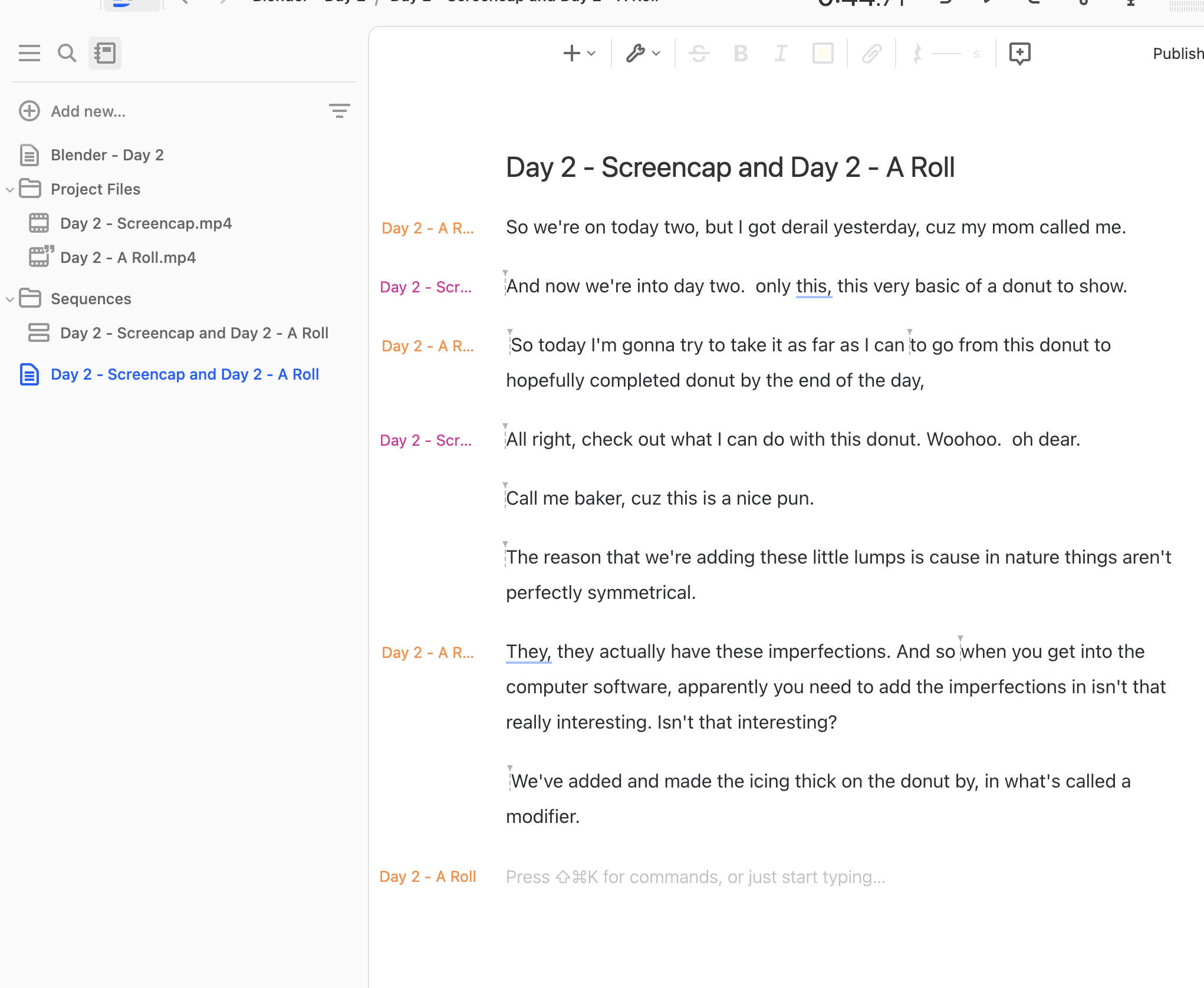Select the Sequences folder label

pos(91,299)
